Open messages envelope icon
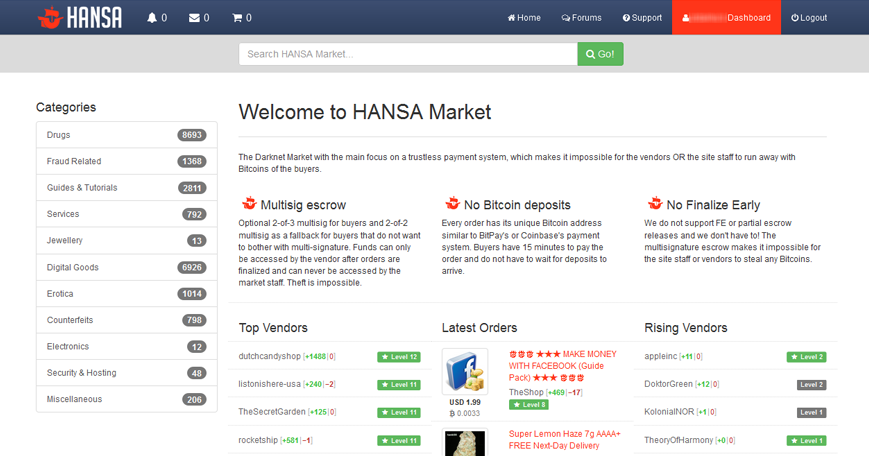This screenshot has width=869, height=456. tap(194, 18)
